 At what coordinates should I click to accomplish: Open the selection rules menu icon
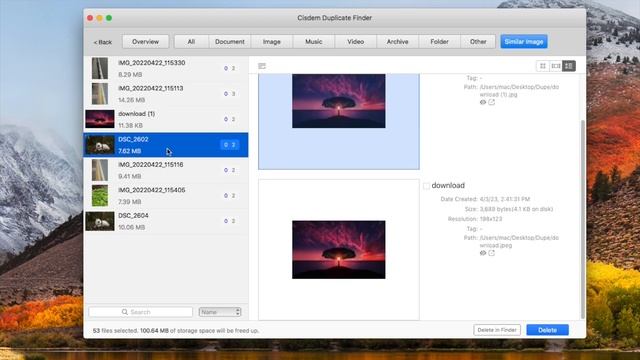(x=262, y=66)
